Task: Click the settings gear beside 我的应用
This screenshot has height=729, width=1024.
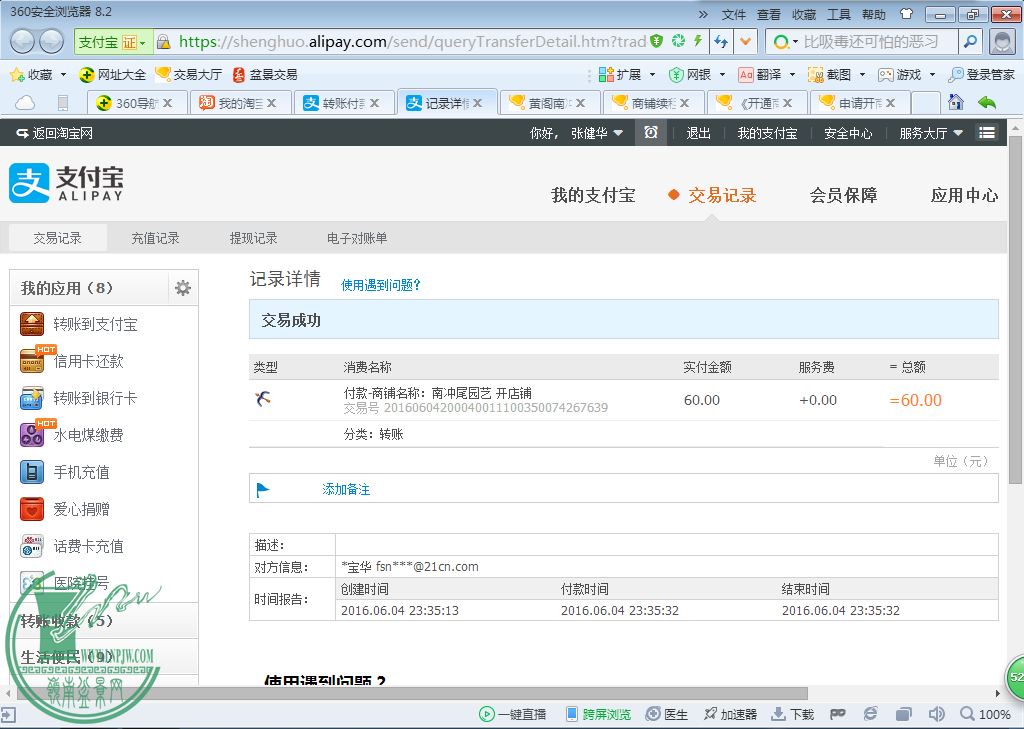Action: [182, 288]
